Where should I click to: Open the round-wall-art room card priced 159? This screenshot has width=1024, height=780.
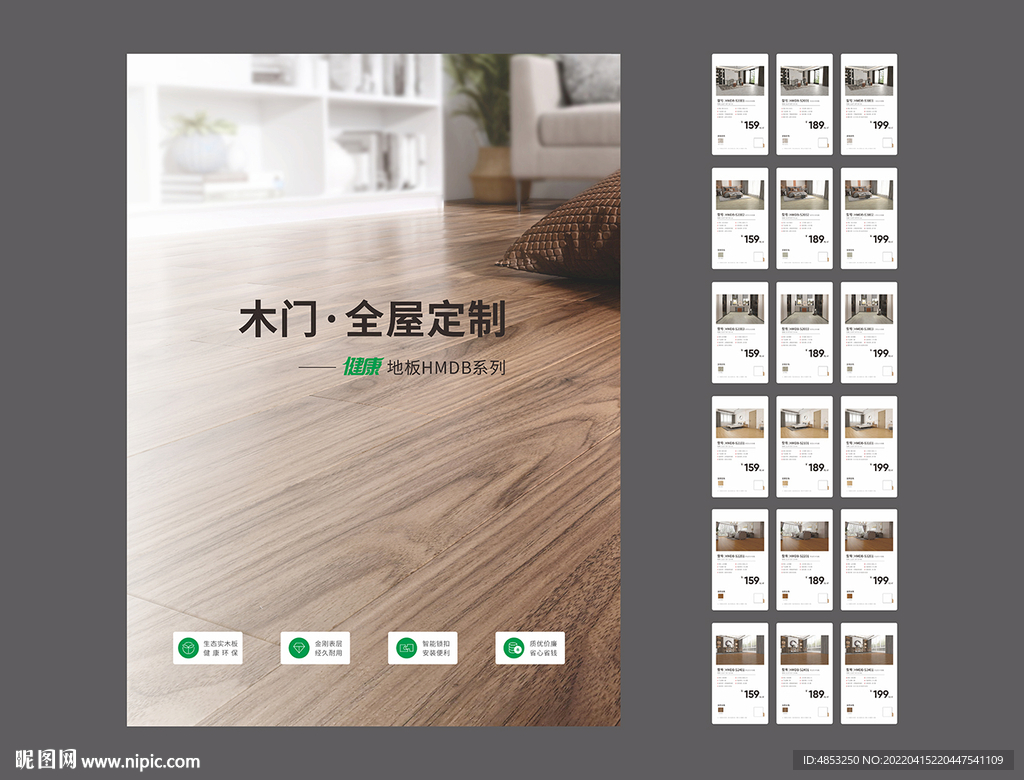(740, 674)
